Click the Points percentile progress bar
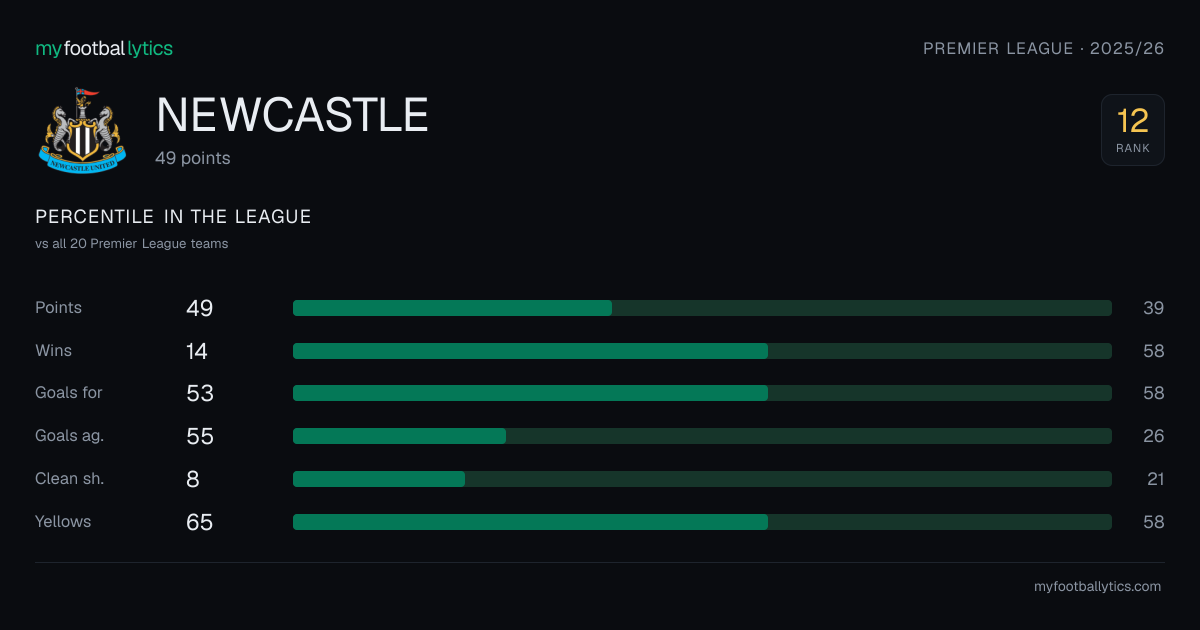Viewport: 1200px width, 630px height. (x=702, y=308)
